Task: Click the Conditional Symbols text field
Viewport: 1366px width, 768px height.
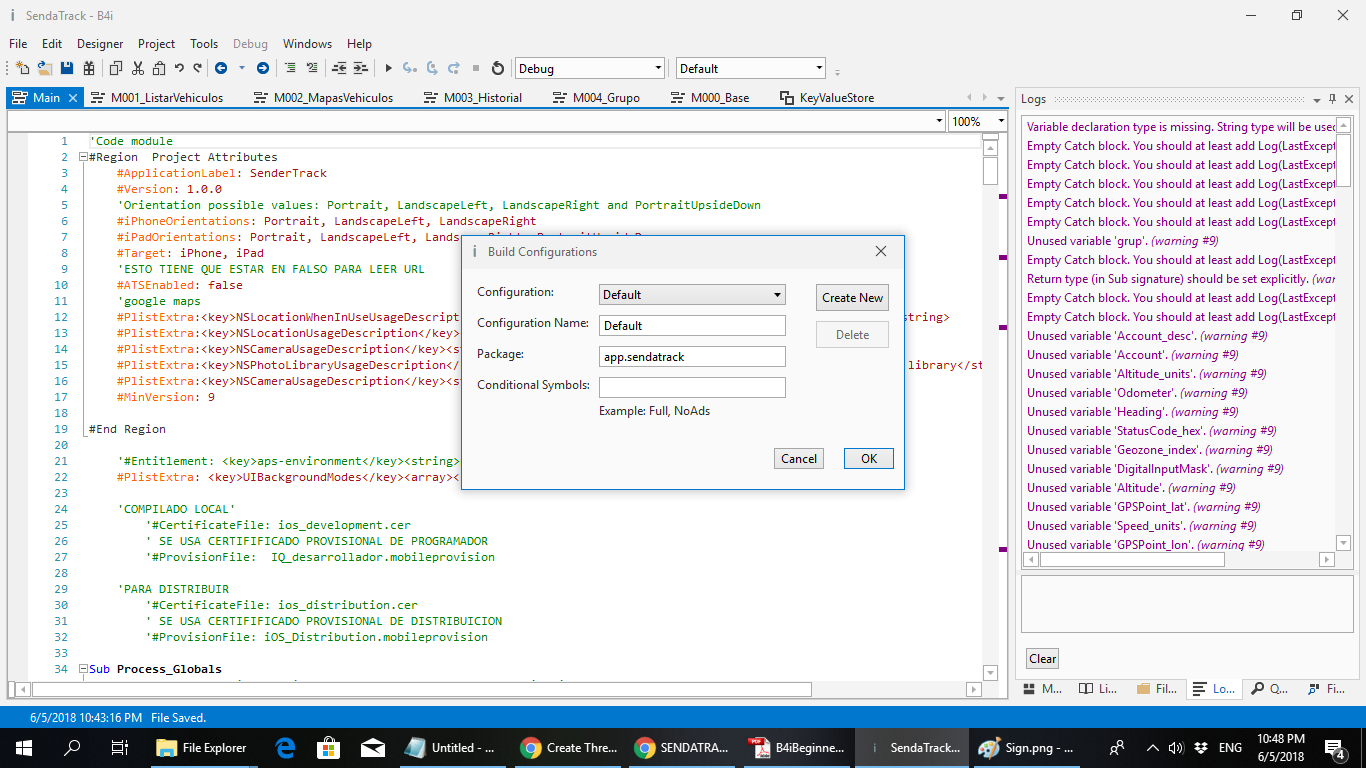Action: tap(692, 387)
